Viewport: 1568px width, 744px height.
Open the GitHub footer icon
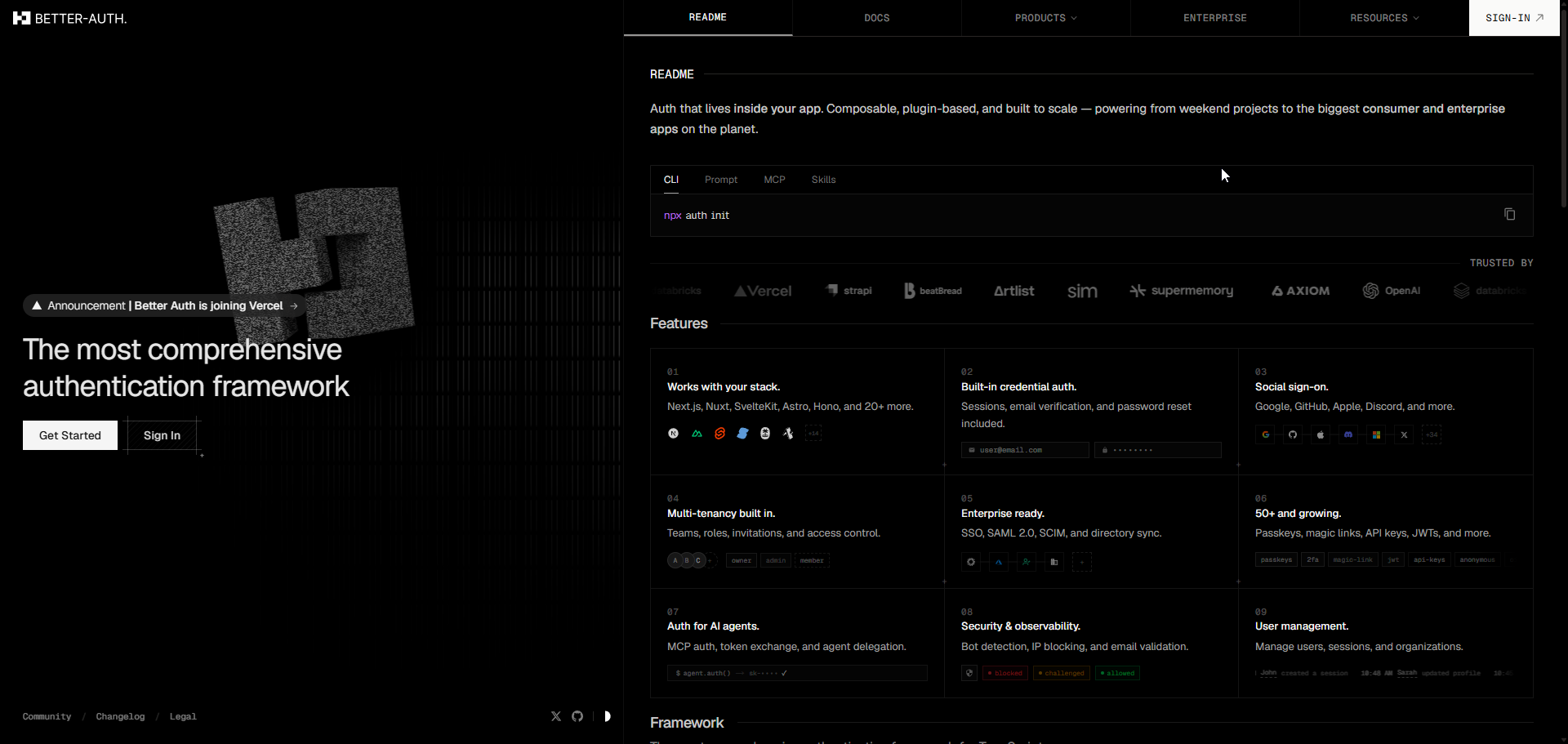577,716
